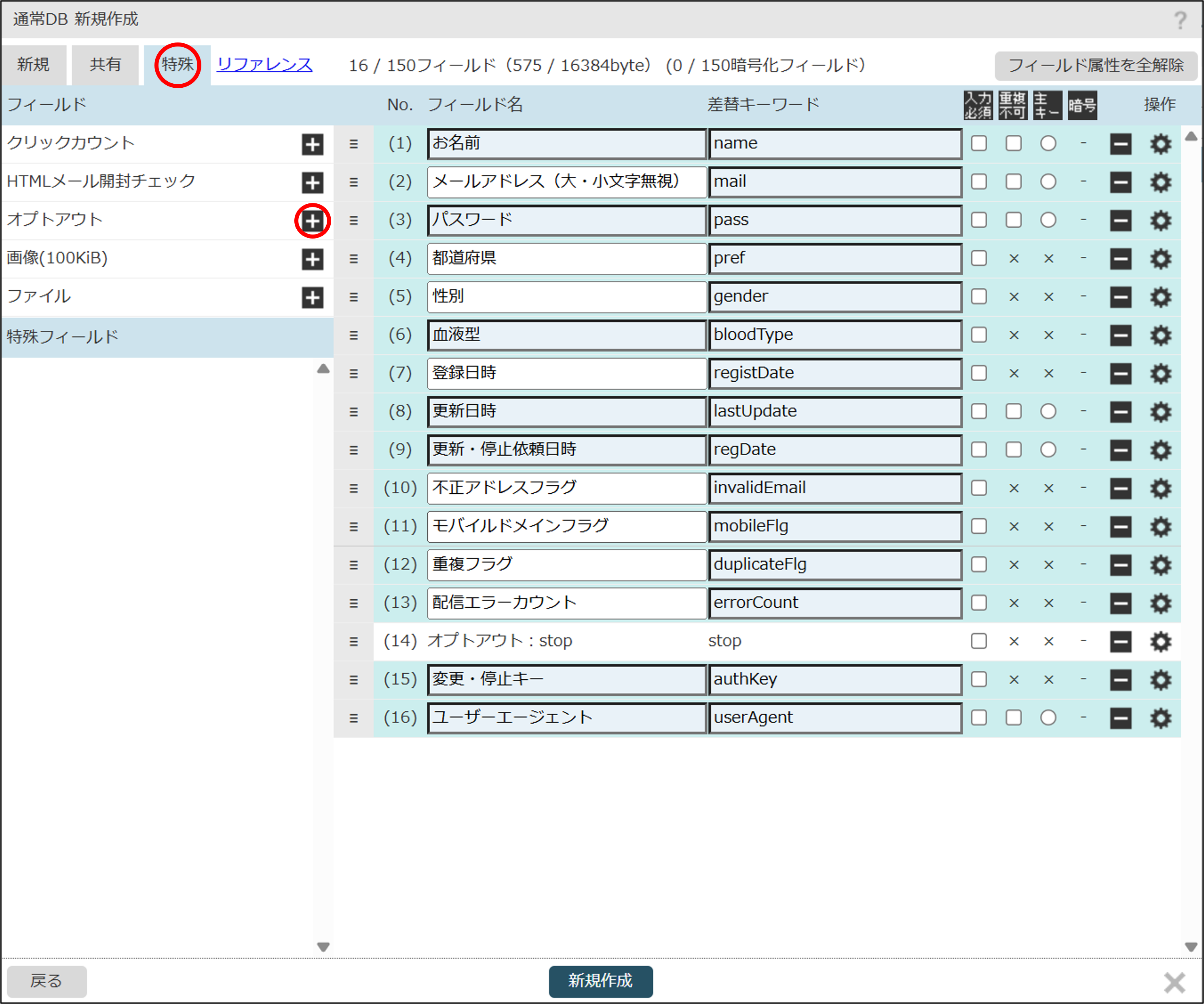Switch to the 共有 tab
Image resolution: width=1204 pixels, height=1004 pixels.
click(106, 65)
